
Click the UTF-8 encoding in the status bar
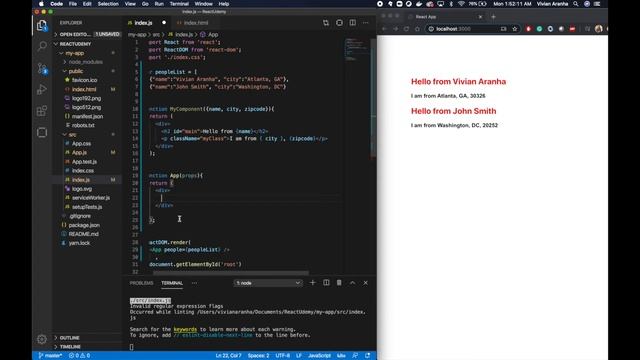tap(282, 356)
